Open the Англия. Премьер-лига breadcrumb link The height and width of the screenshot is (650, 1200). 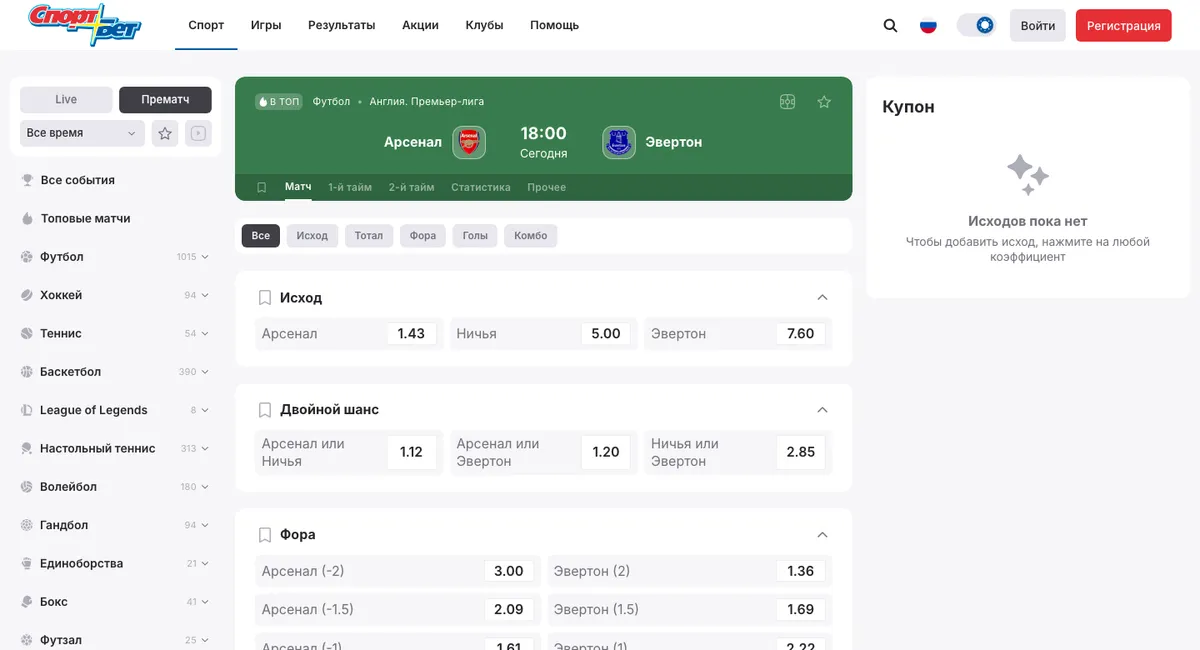click(x=427, y=102)
